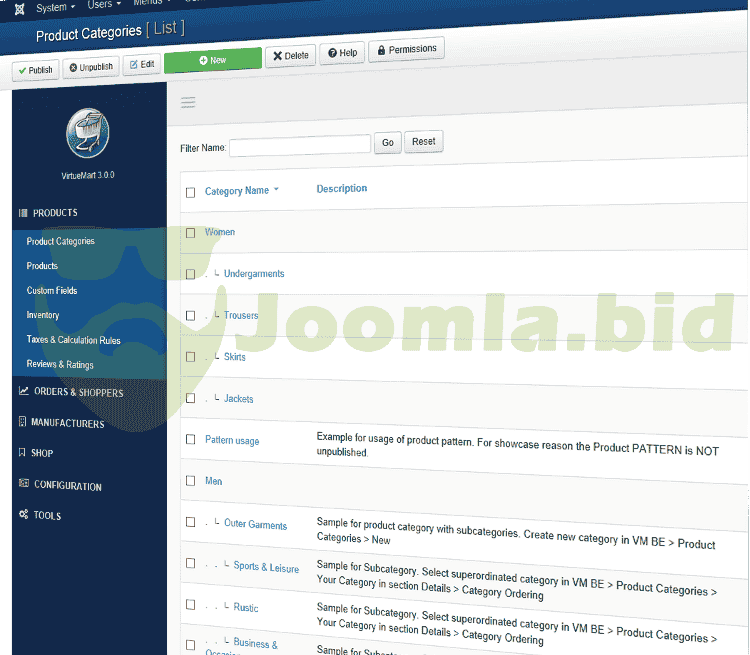Open the Inventory sidebar item
This screenshot has height=655, width=750.
[x=43, y=315]
